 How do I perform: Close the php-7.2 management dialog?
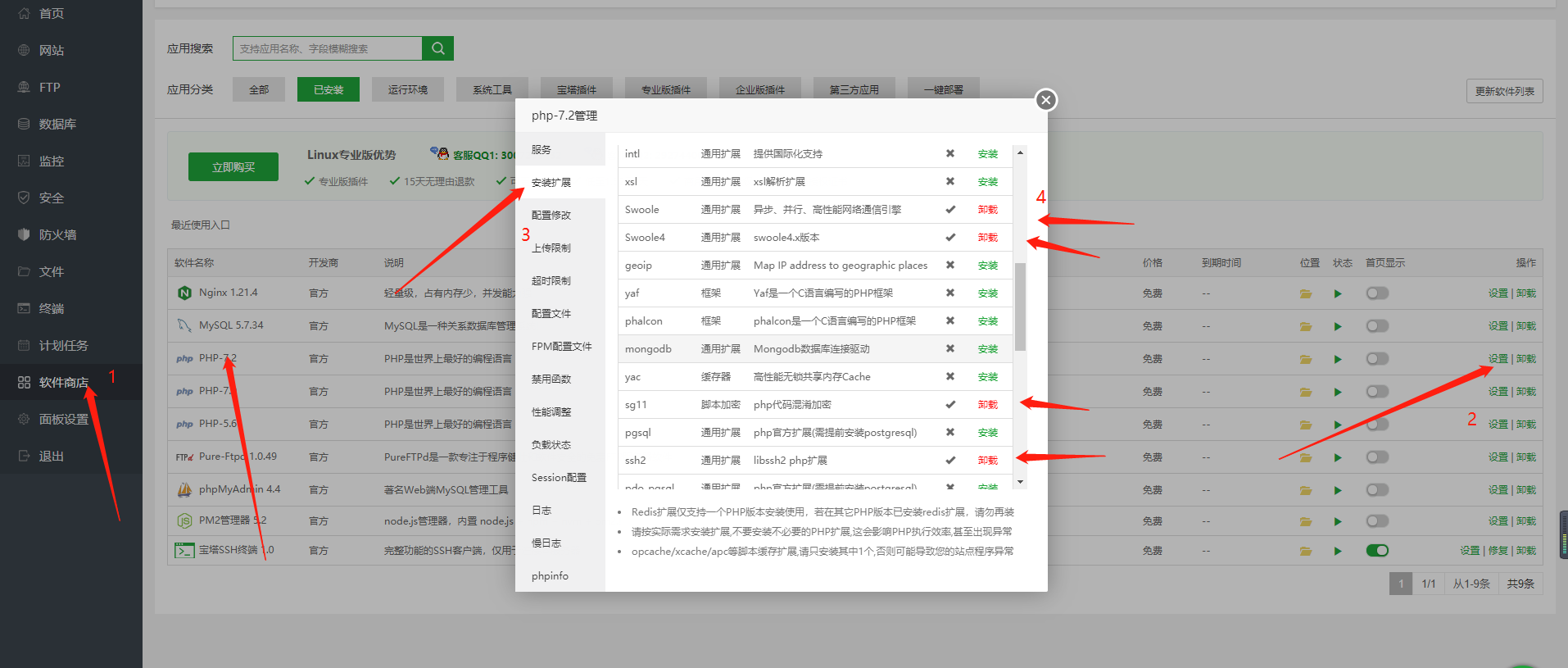(1045, 100)
